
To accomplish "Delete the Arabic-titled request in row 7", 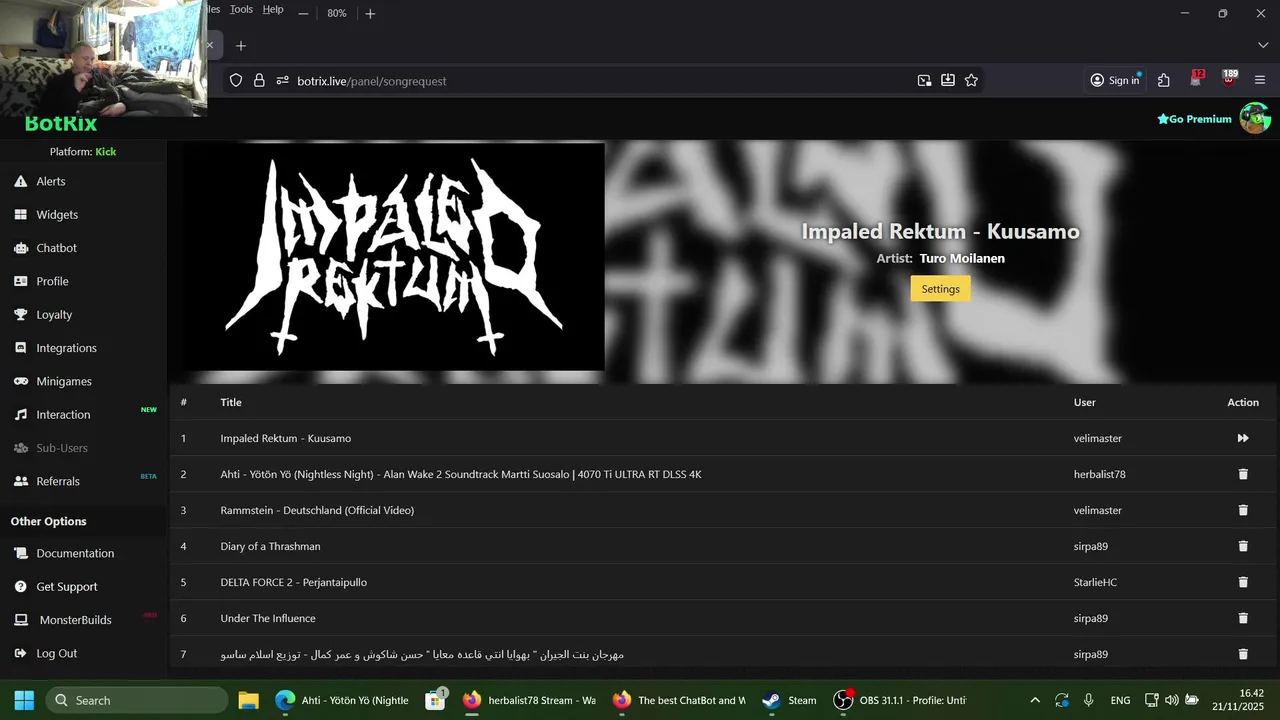I will click(x=1243, y=654).
